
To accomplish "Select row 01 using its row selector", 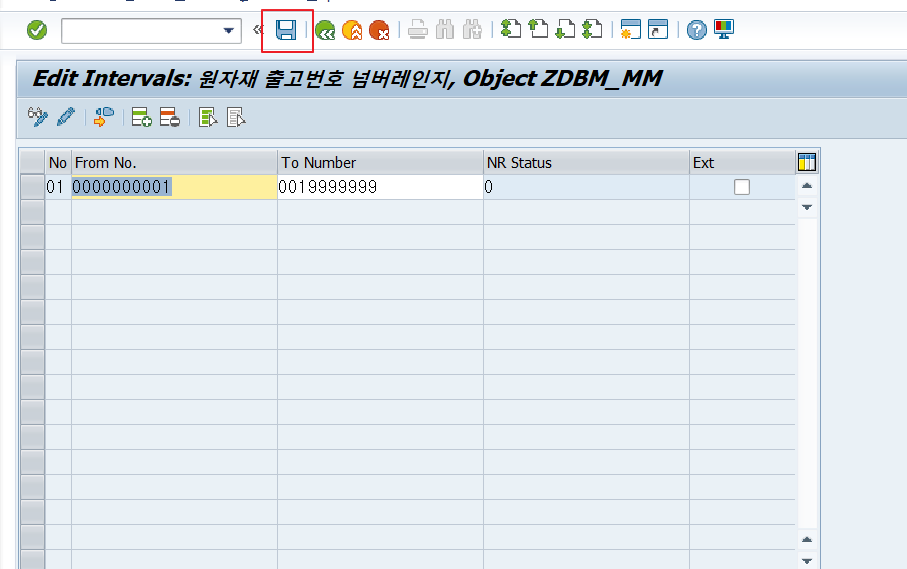I will coord(32,187).
